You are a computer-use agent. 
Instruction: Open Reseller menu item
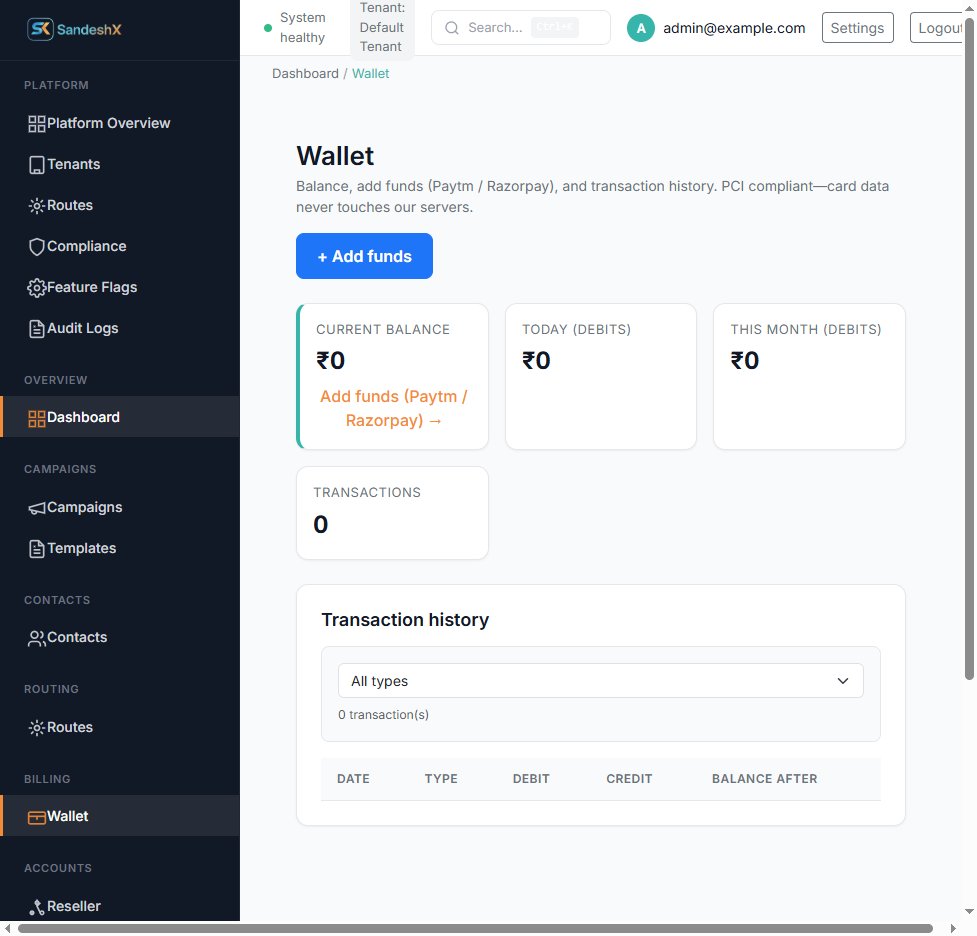[x=120, y=907]
